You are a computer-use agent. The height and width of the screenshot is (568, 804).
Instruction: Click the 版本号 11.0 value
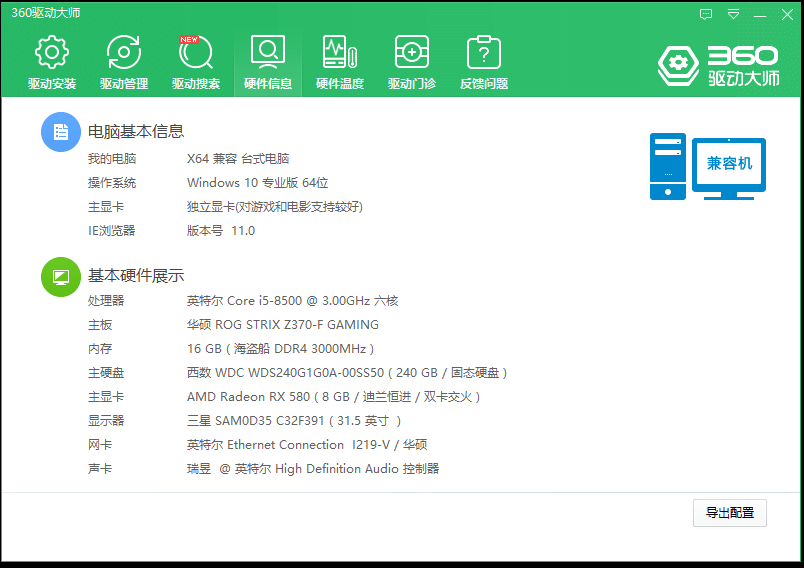221,231
